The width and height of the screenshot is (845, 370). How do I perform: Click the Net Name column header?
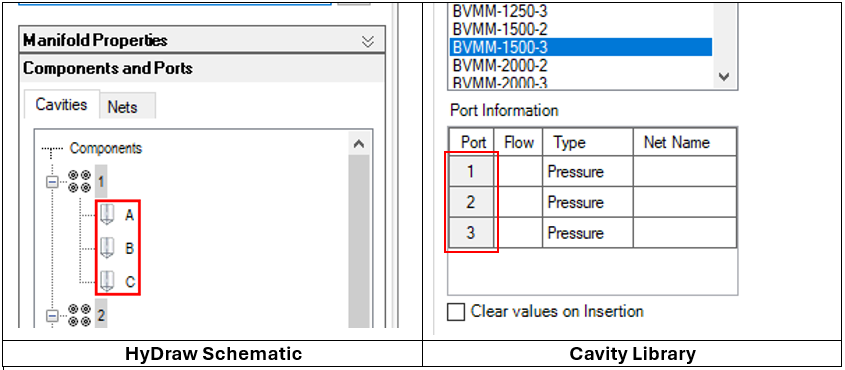coord(684,143)
